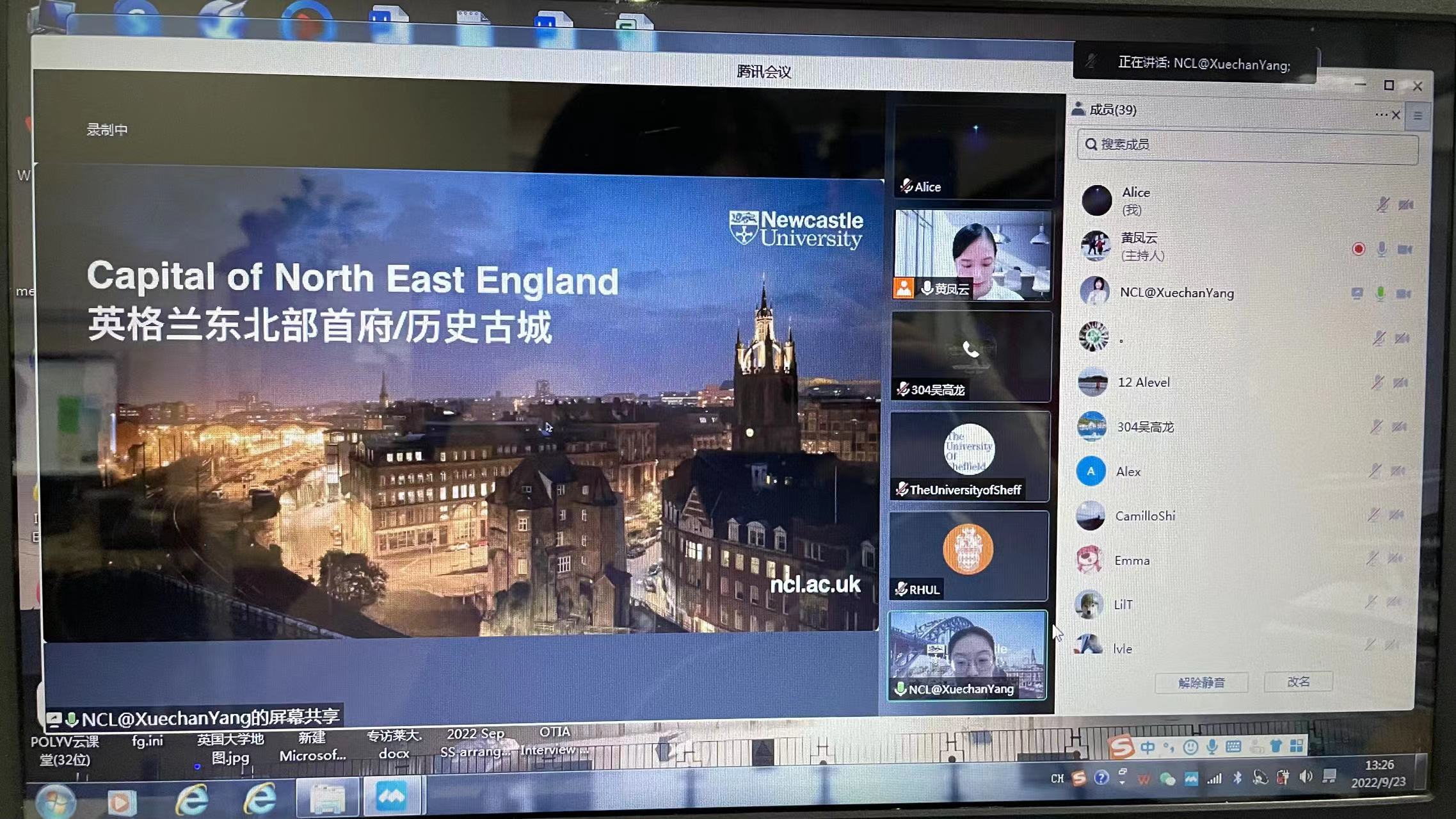This screenshot has width=1456, height=819.
Task: Toggle Alice's muted microphone icon in members list
Action: click(x=1382, y=205)
